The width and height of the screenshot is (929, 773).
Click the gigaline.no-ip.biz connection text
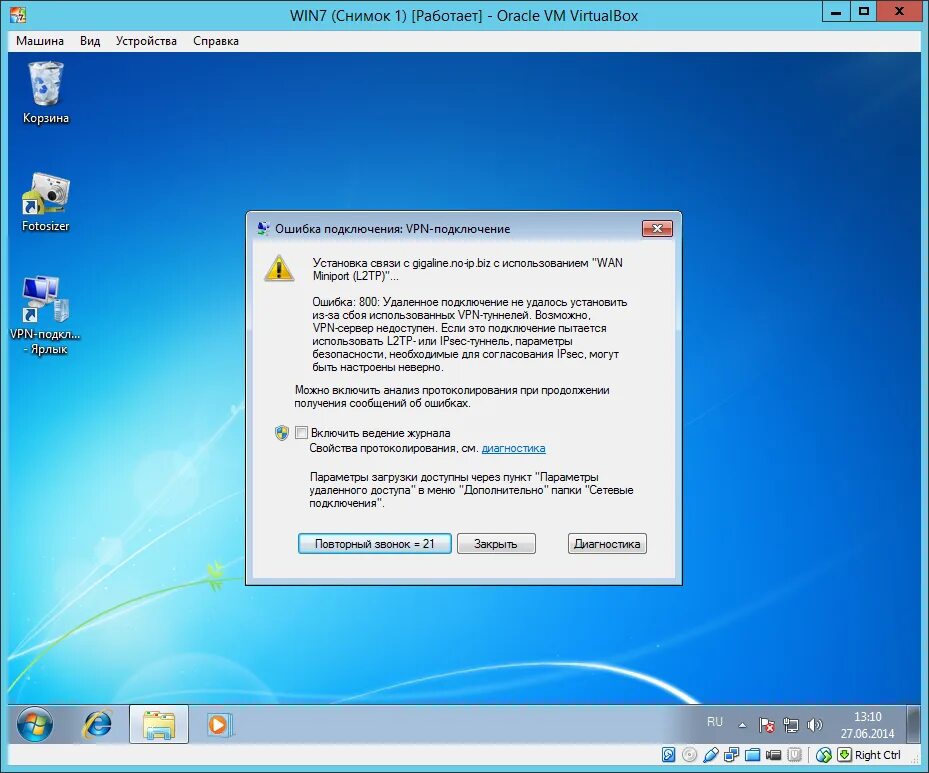pyautogui.click(x=467, y=270)
